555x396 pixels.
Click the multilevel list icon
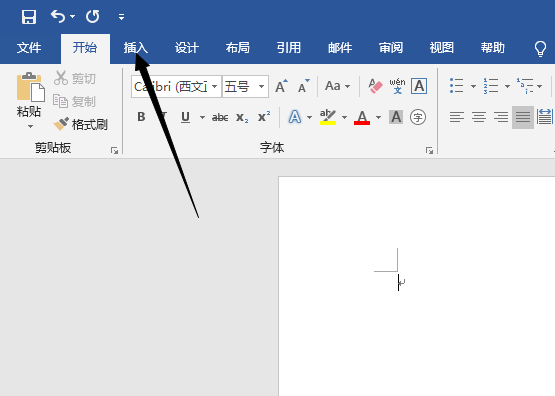[525, 86]
